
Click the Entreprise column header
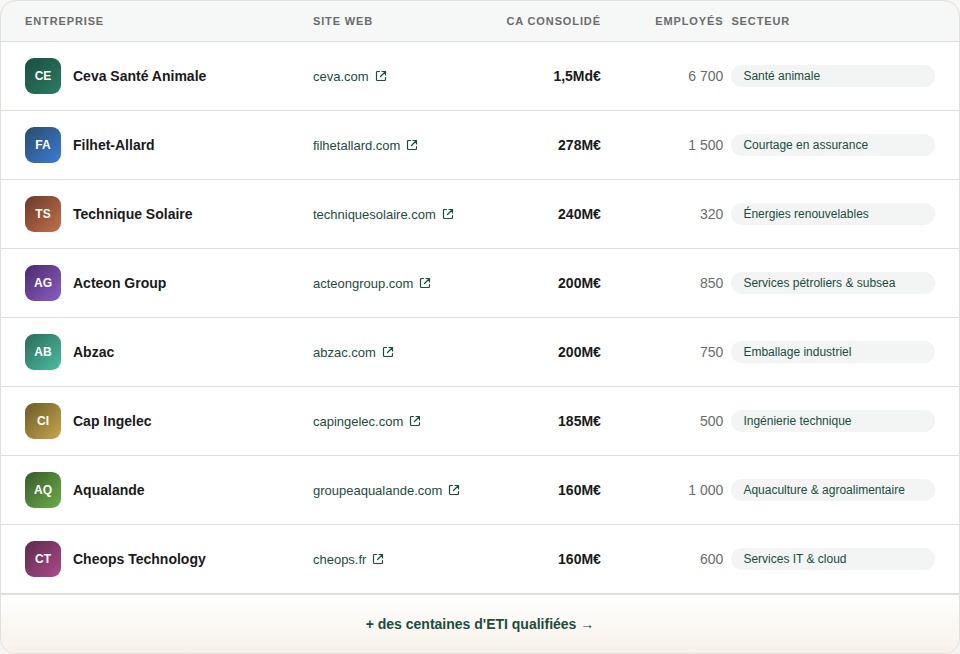tap(64, 21)
